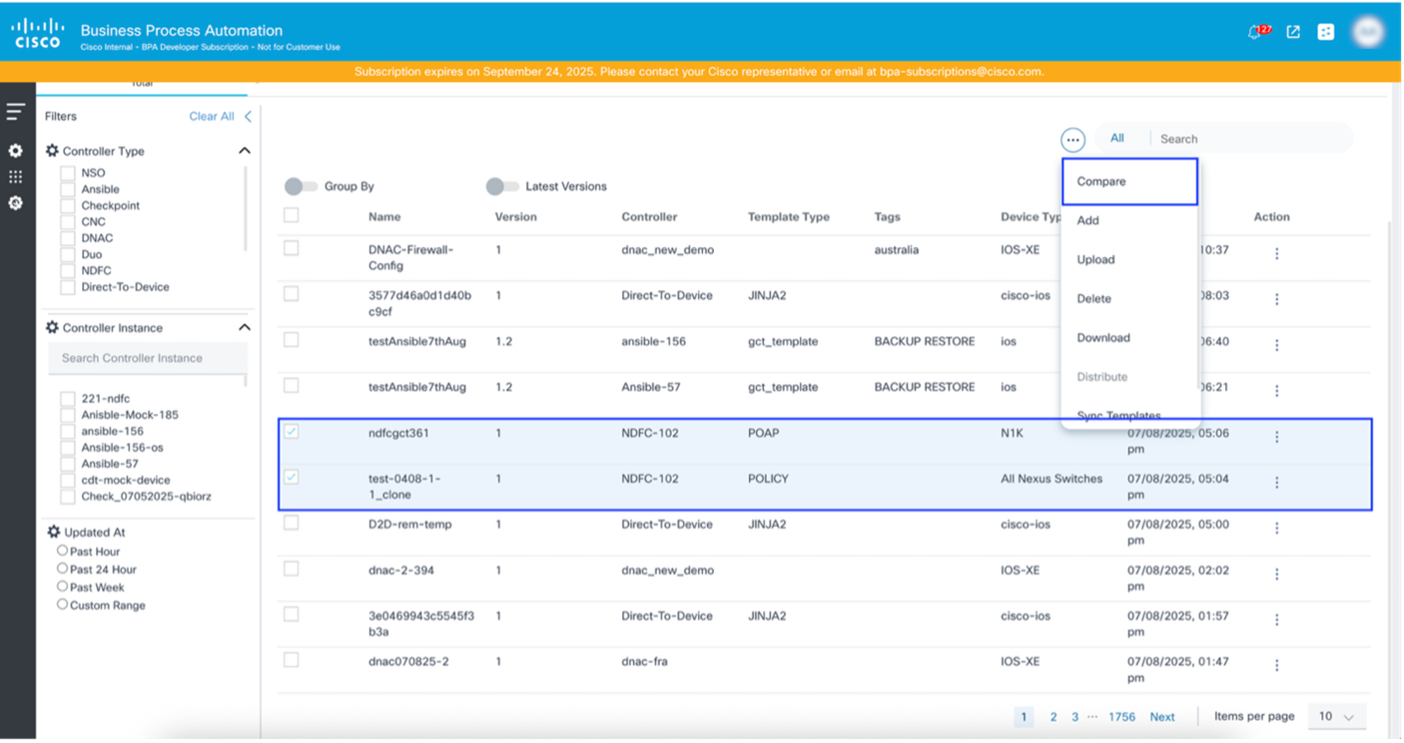
Task: Click the open-in-new-window icon in header
Action: 1293,32
